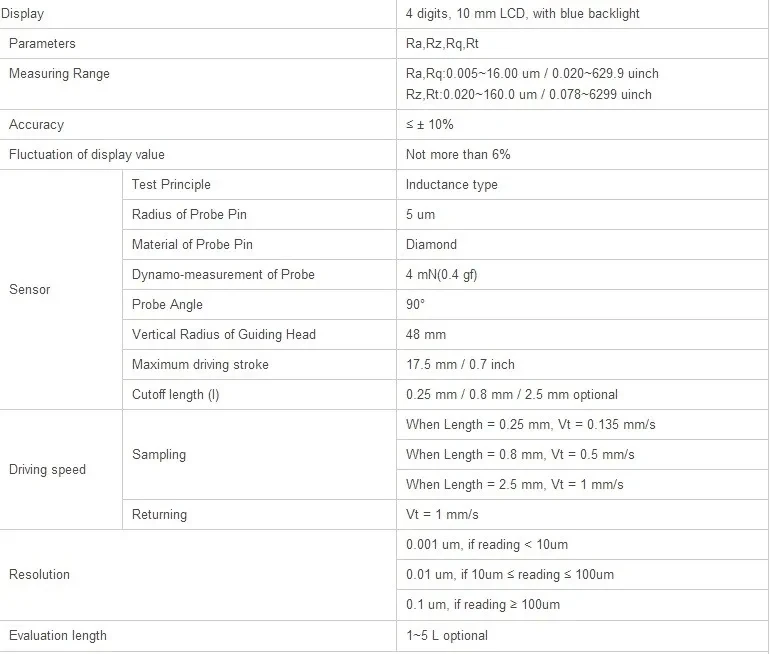The width and height of the screenshot is (770, 654).
Task: Click the 'Returning' label
Action: pos(159,515)
